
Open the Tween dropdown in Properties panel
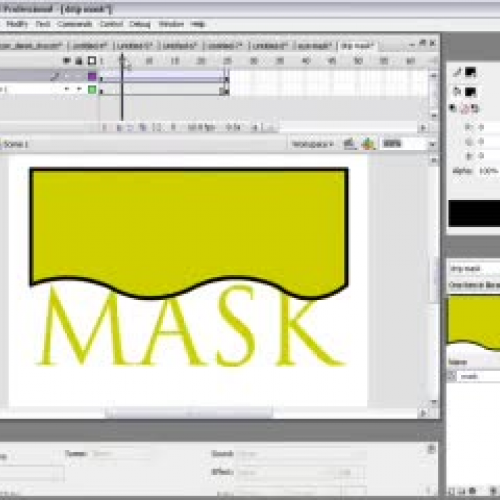tap(121, 454)
